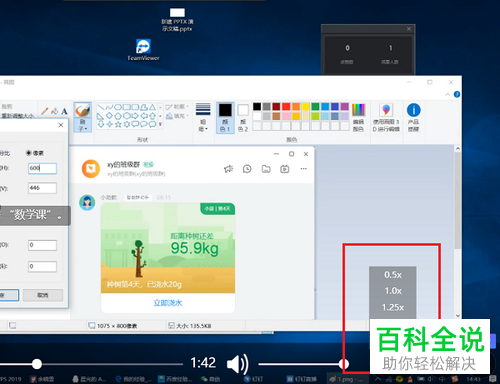Open group files folder icon in chat
The image size is (500, 384).
click(266, 169)
